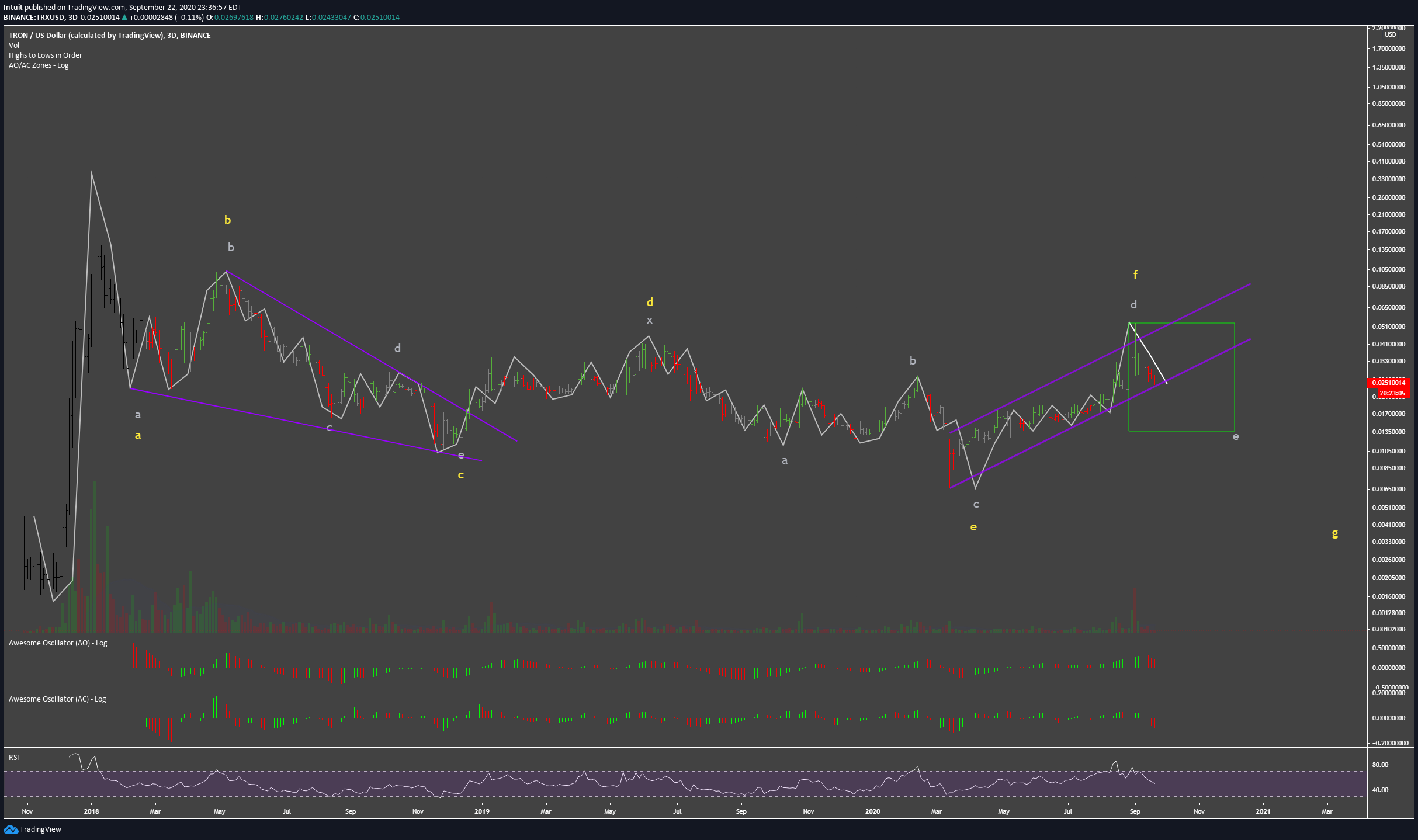This screenshot has height=840, width=1418.
Task: Select the yellow 'g' wave label
Action: [1334, 533]
